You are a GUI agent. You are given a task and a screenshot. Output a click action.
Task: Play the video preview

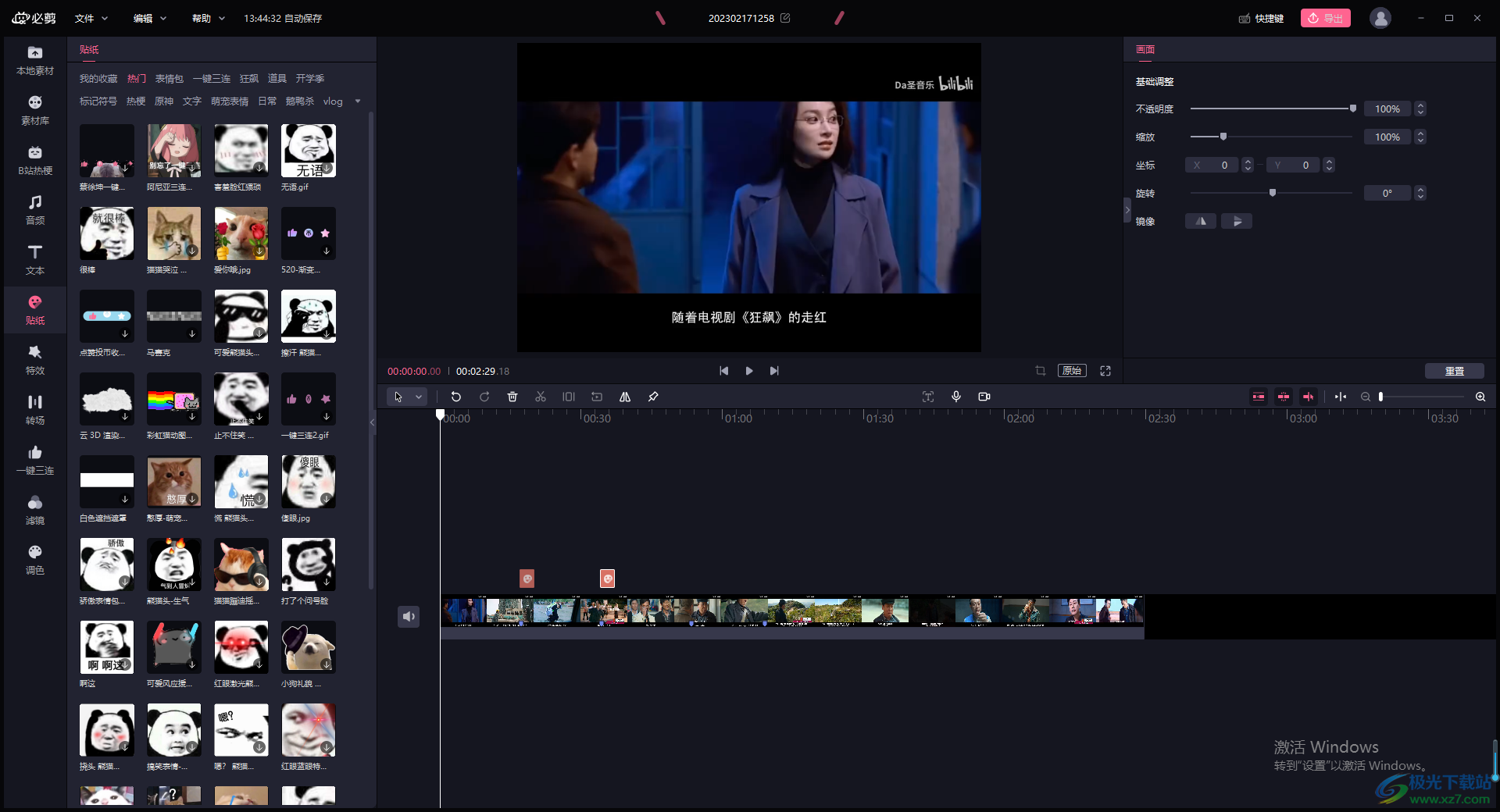(x=749, y=371)
